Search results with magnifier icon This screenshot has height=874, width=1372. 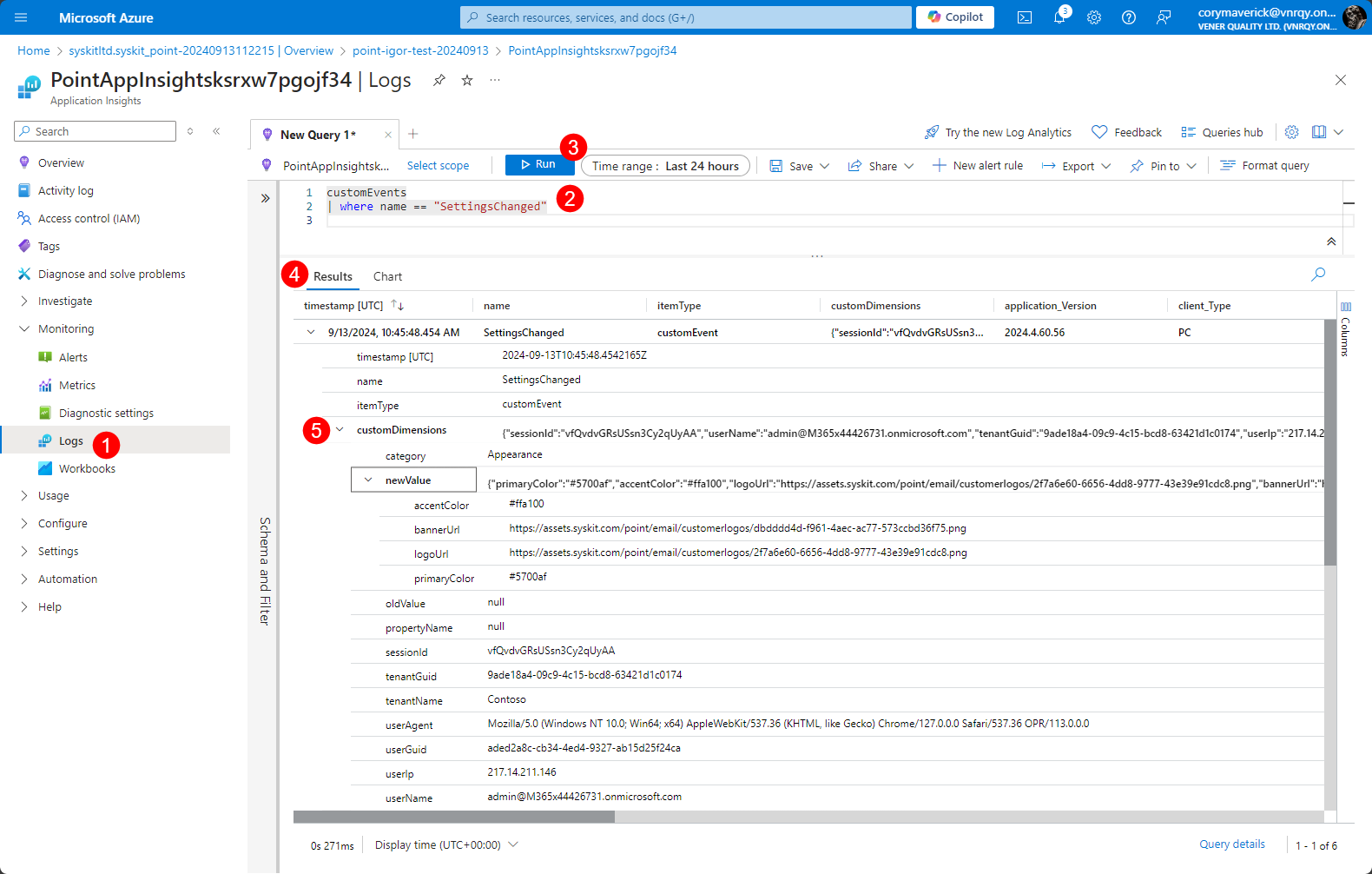coord(1318,275)
